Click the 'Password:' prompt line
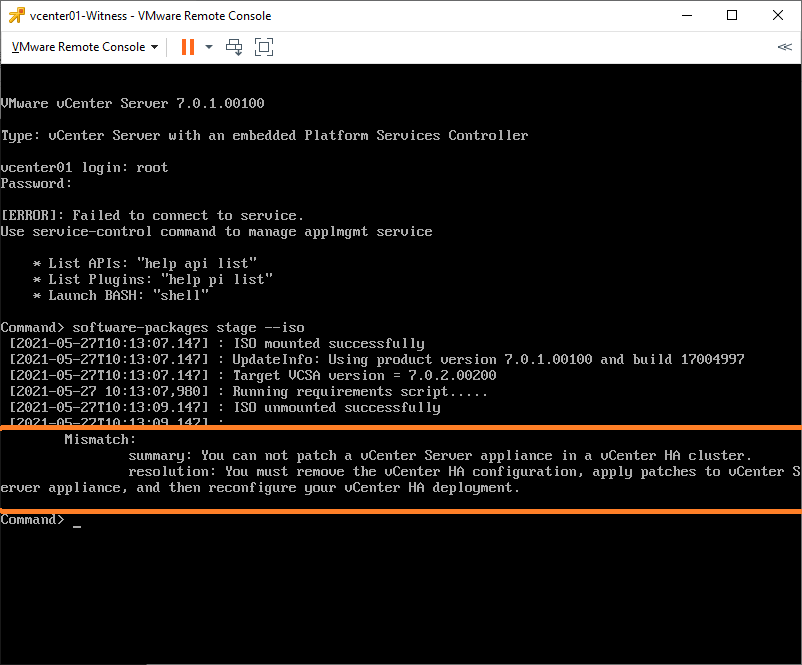Viewport: 802px width, 665px height. 36,184
